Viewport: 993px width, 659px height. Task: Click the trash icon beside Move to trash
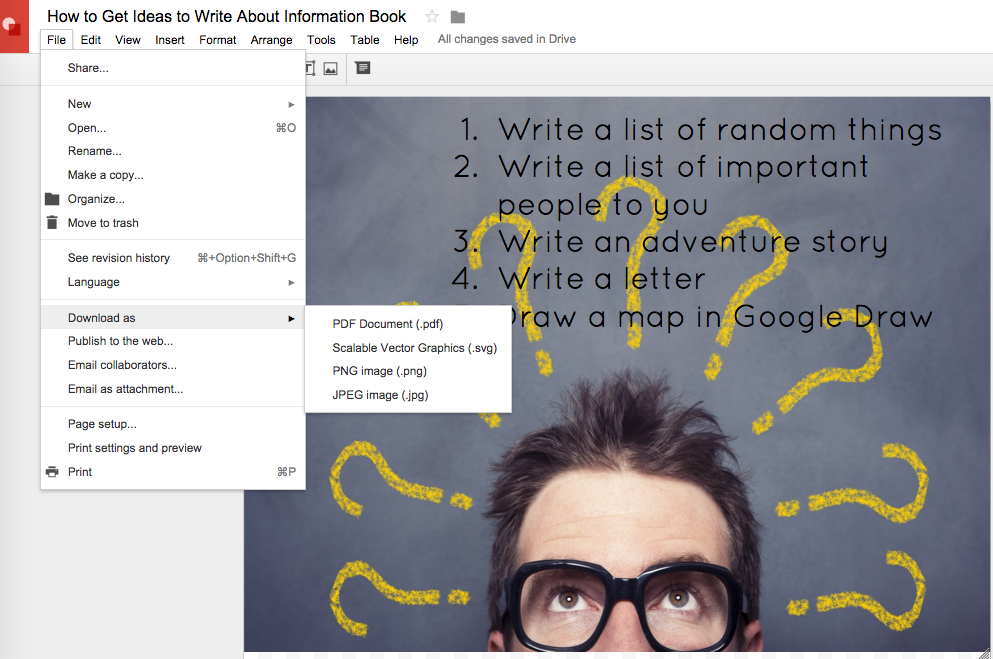pos(52,223)
